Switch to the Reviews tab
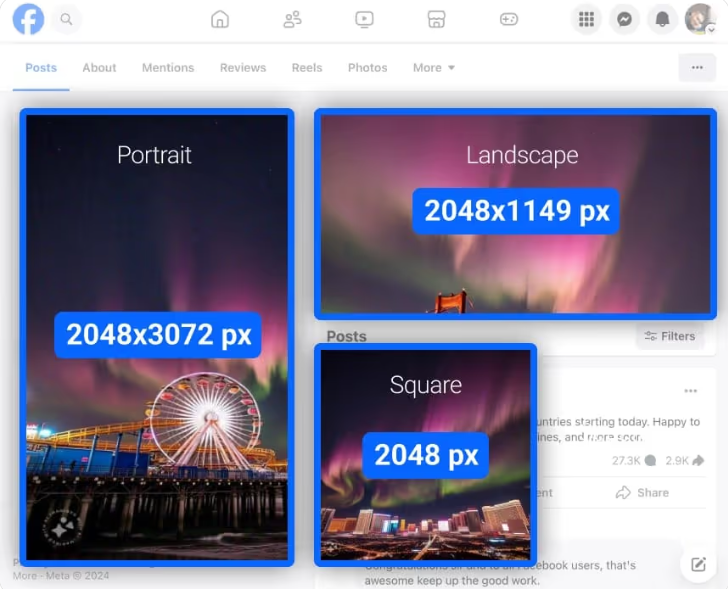The height and width of the screenshot is (589, 728). click(x=243, y=68)
